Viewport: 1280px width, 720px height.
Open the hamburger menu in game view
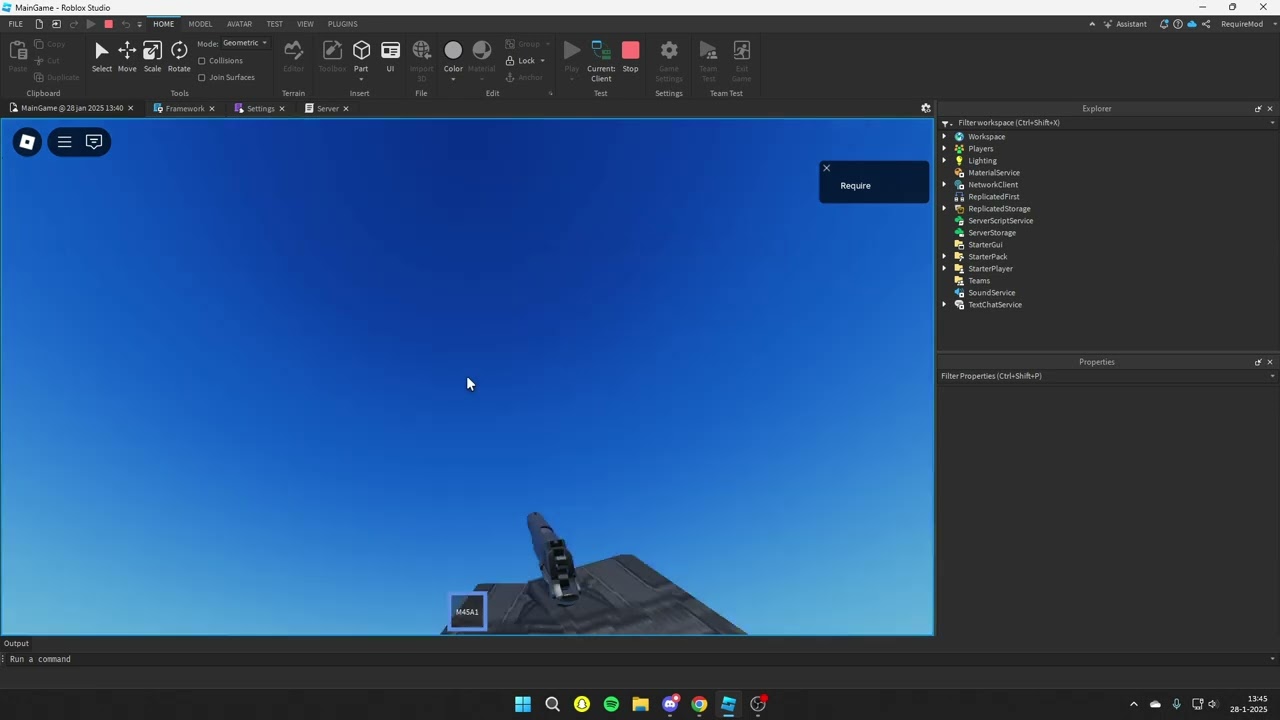[x=64, y=142]
